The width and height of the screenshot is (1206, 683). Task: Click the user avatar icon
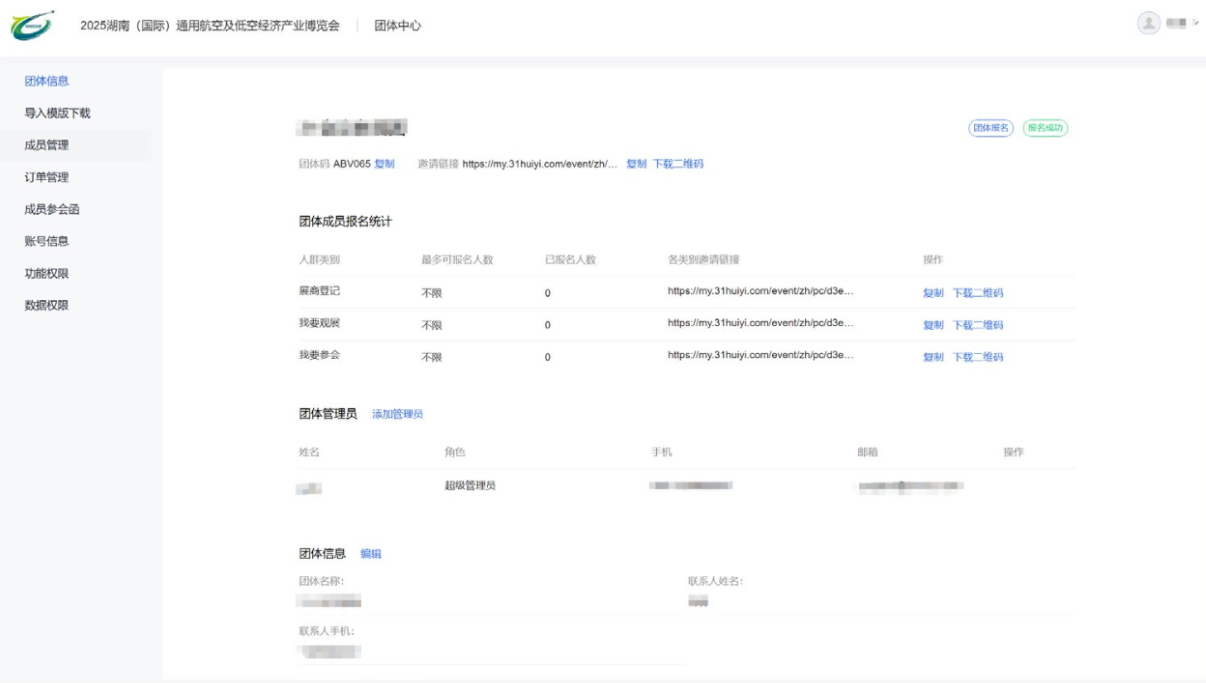(1149, 23)
